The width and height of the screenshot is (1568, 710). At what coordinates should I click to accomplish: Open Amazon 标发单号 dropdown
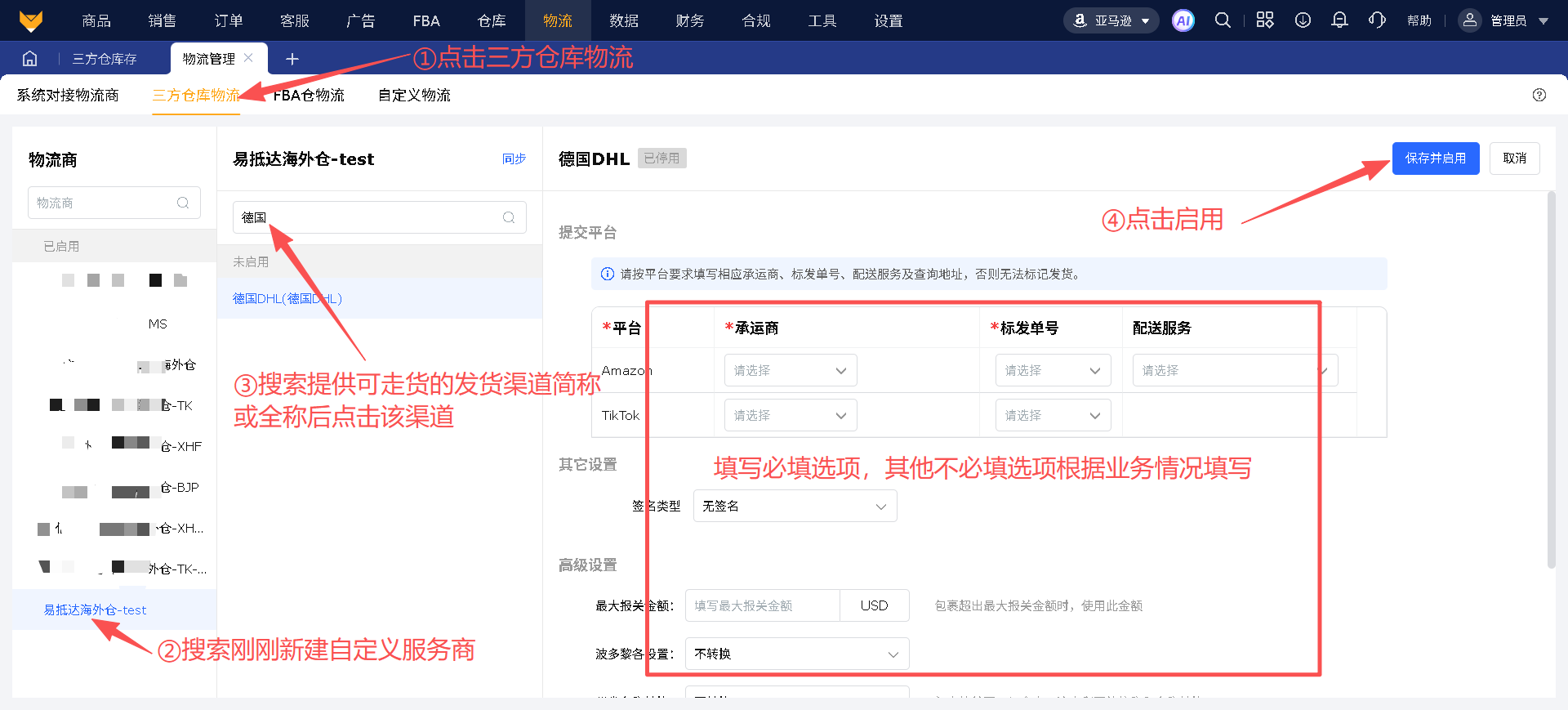pos(1053,370)
